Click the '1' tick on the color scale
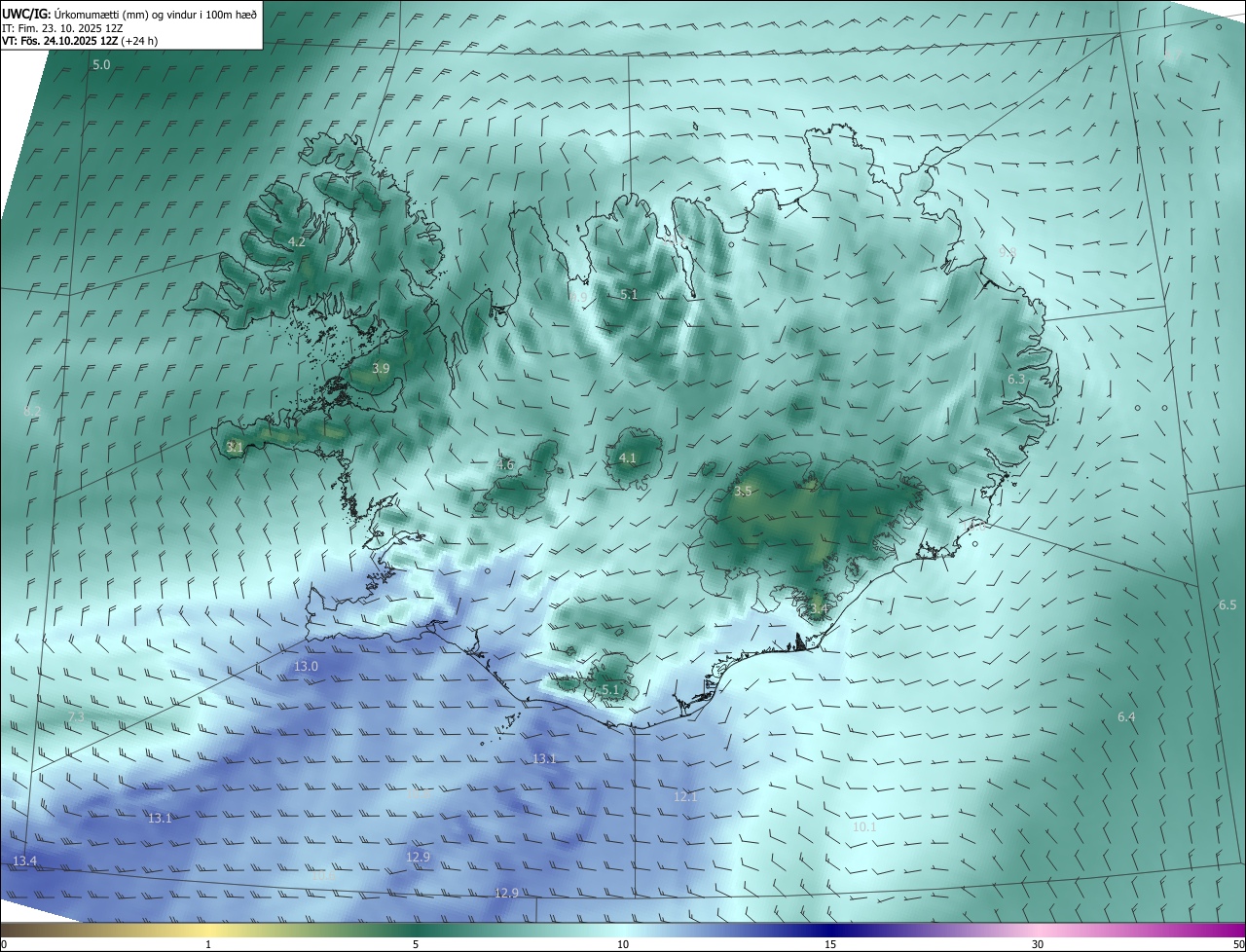 tap(208, 944)
